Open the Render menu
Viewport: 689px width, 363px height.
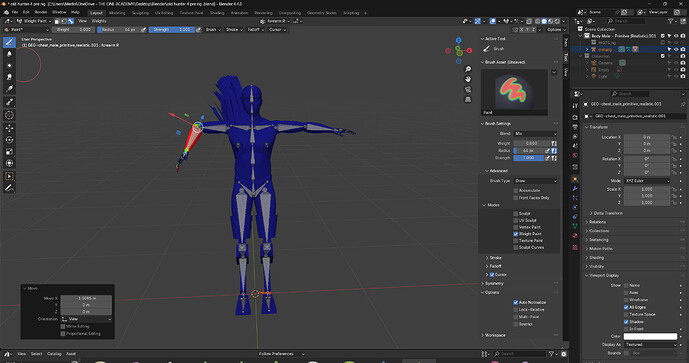(40, 12)
